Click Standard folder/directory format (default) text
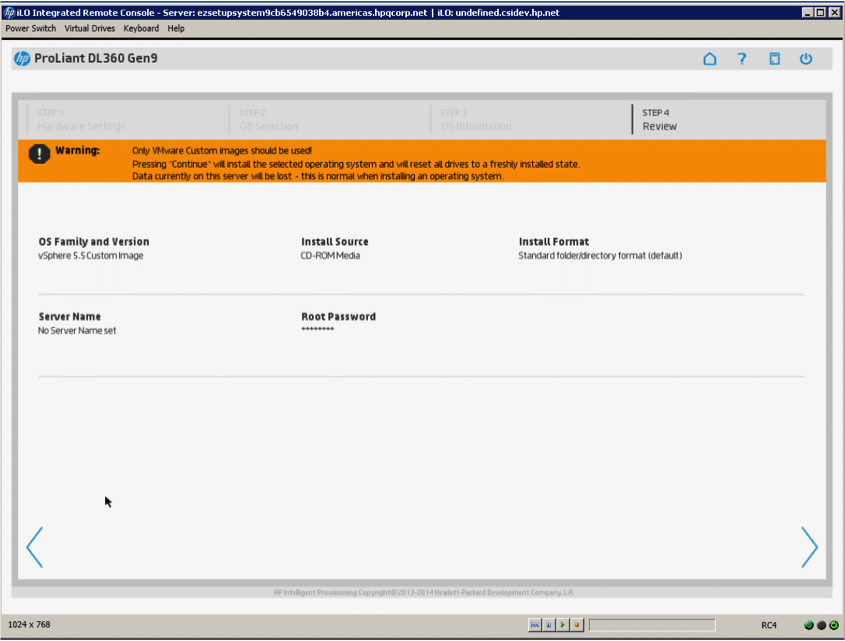Screen dimensions: 845x641 pyautogui.click(x=600, y=256)
